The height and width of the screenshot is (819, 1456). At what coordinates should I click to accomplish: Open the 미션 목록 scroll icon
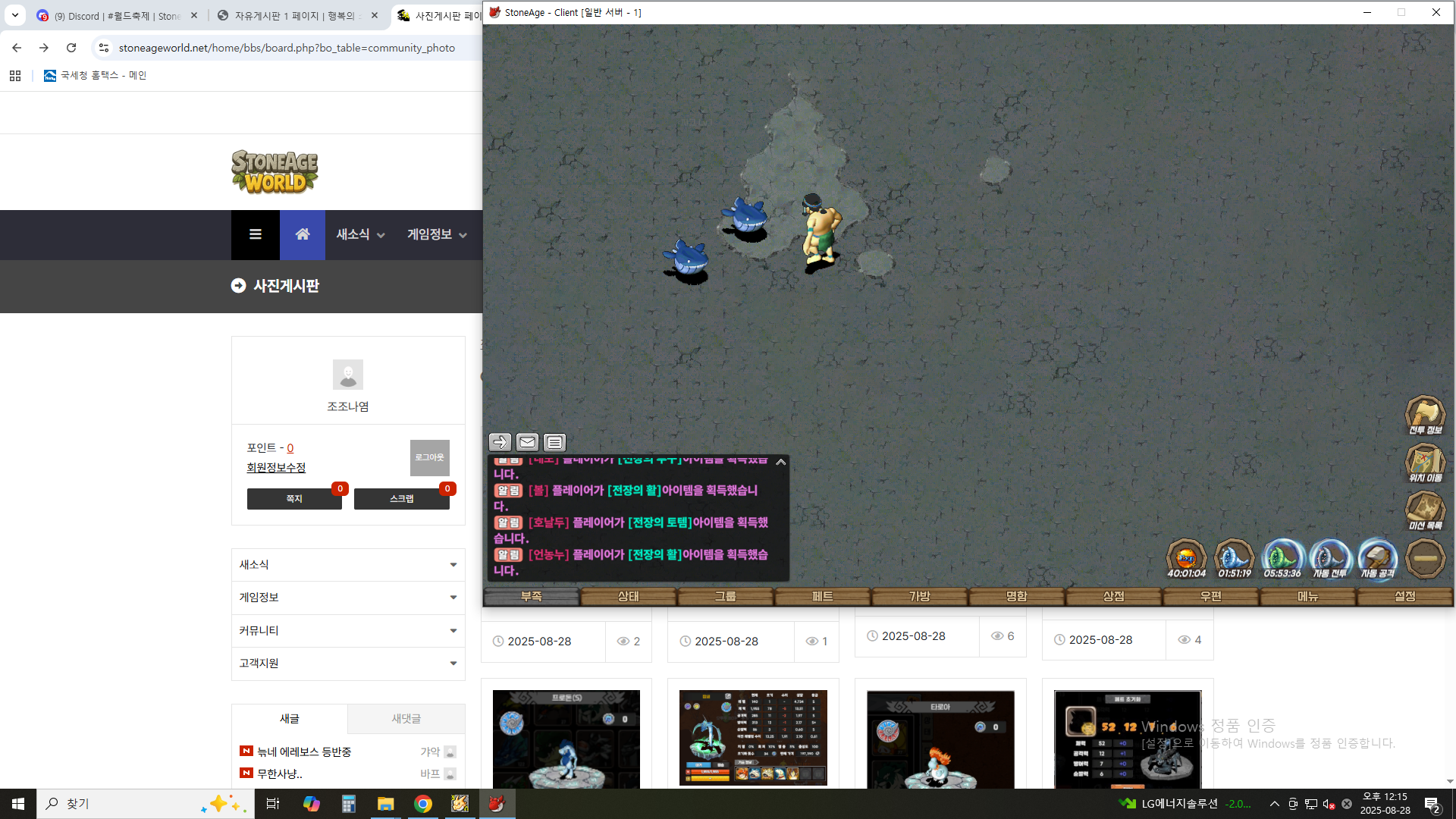click(x=1425, y=509)
